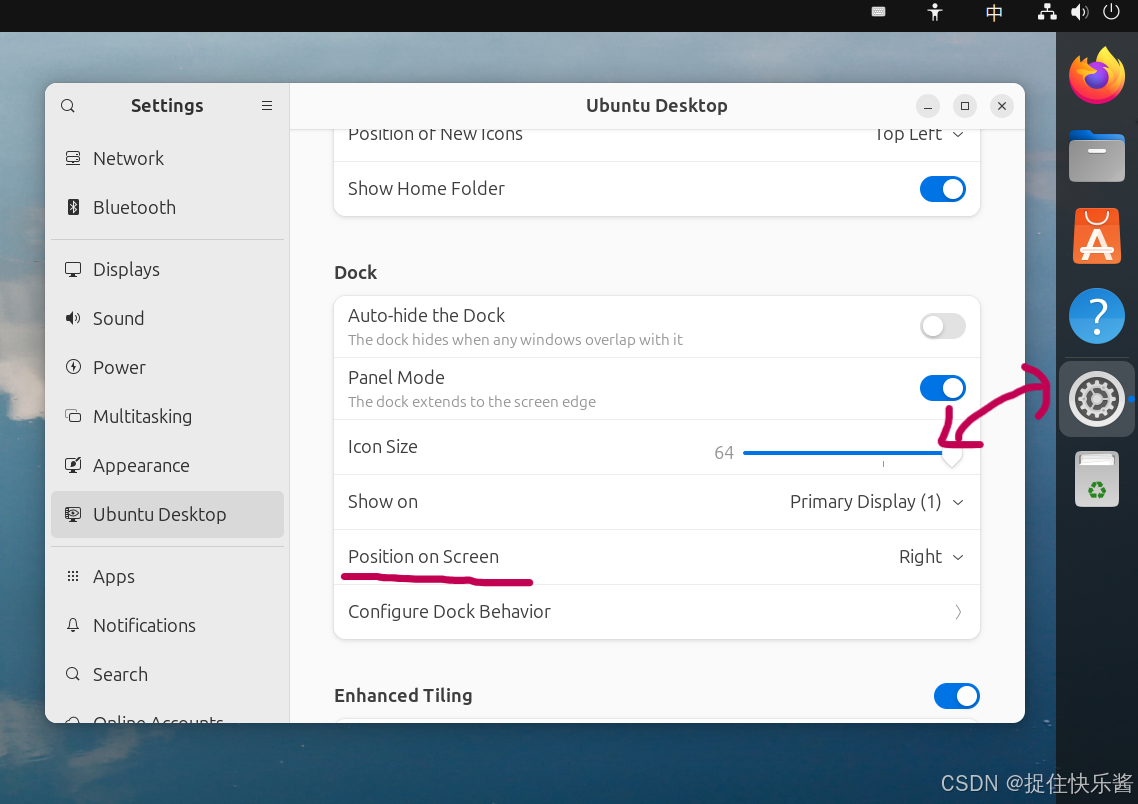The height and width of the screenshot is (804, 1138).
Task: Click the volume icon in the top bar
Action: tap(1079, 12)
